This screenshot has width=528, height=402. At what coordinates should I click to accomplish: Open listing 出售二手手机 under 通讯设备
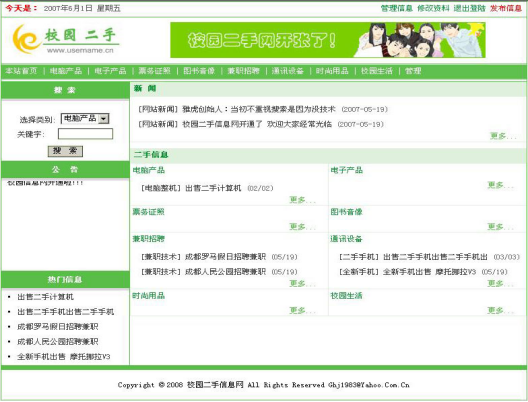pyautogui.click(x=435, y=257)
